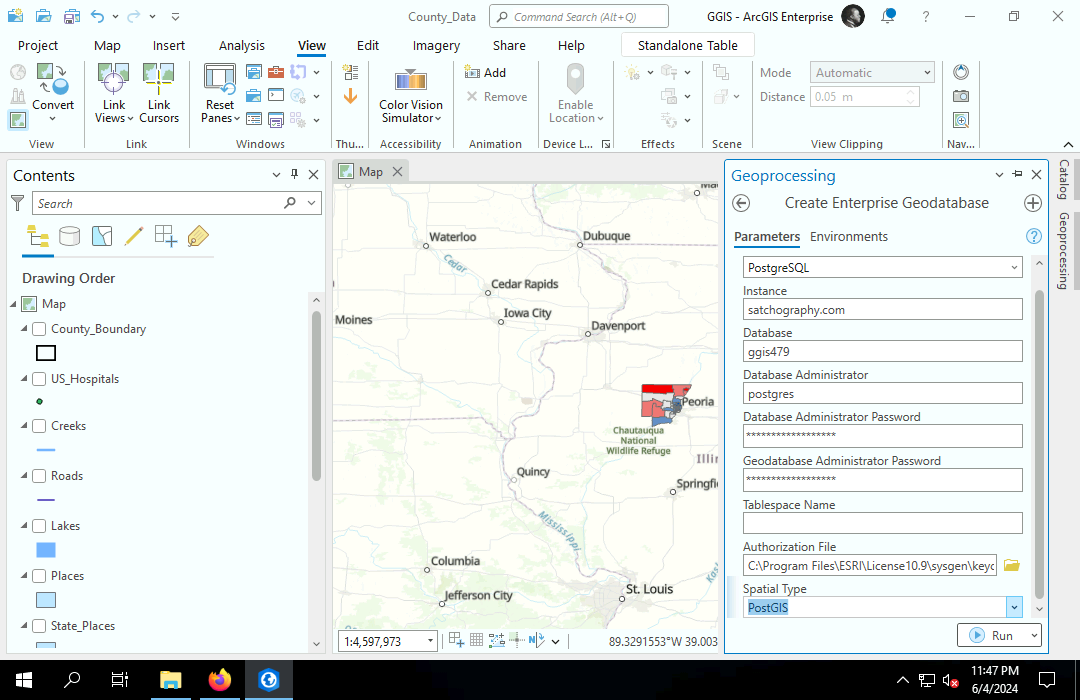Click the Tablespace Name input field
The image size is (1080, 700).
click(x=882, y=523)
